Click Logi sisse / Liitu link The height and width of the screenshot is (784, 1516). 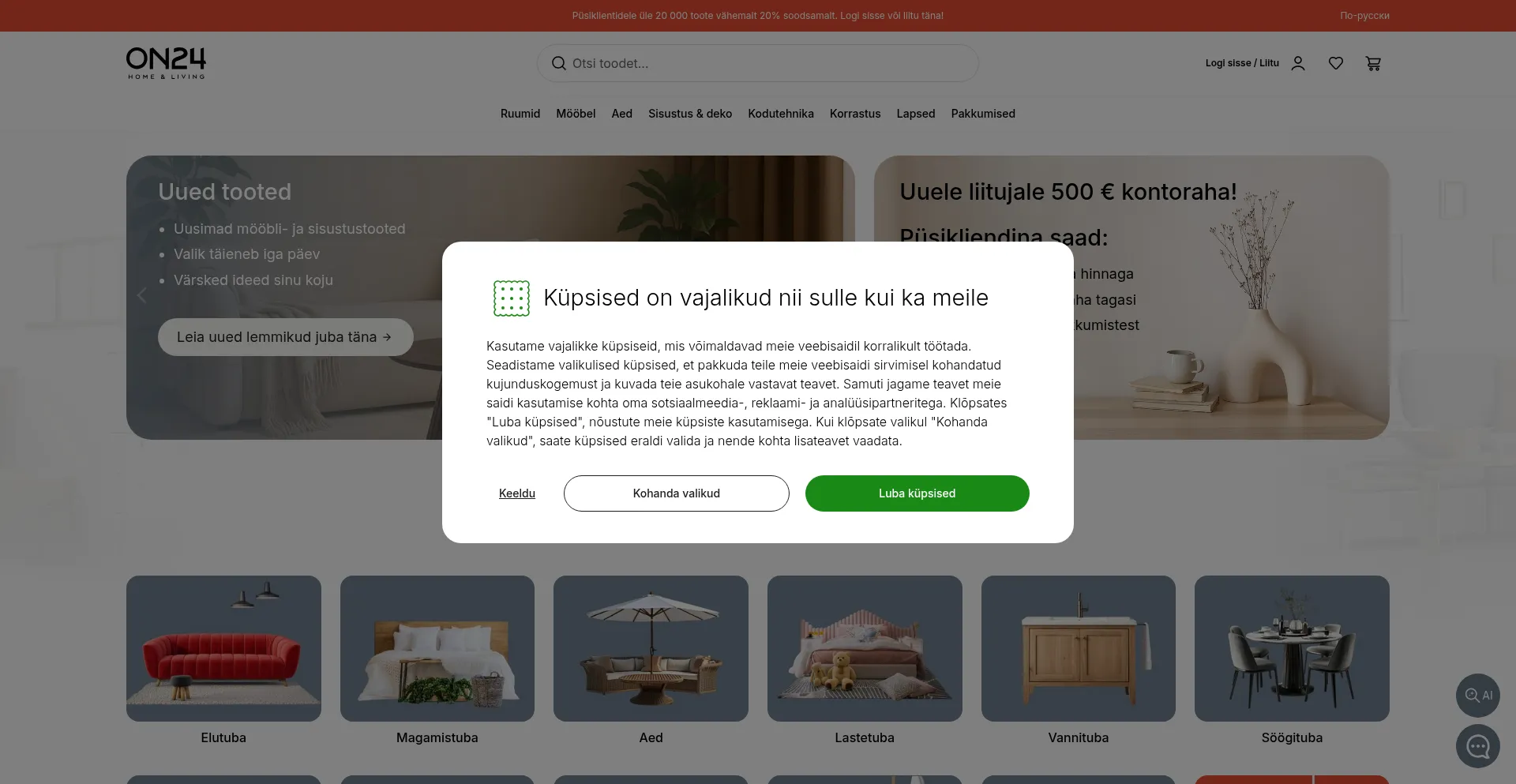1242,63
